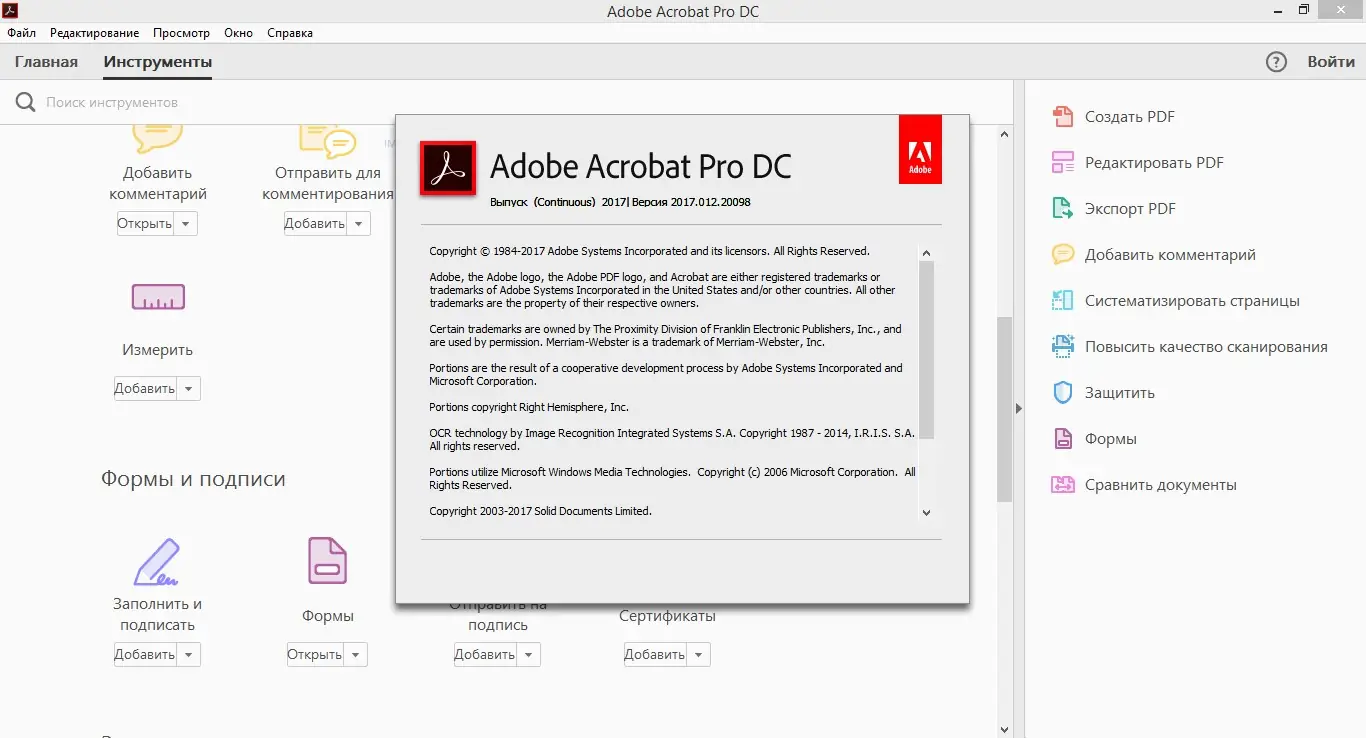Click the tools list scroll-up arrow
Screen dimensions: 1366x738
coord(1005,132)
